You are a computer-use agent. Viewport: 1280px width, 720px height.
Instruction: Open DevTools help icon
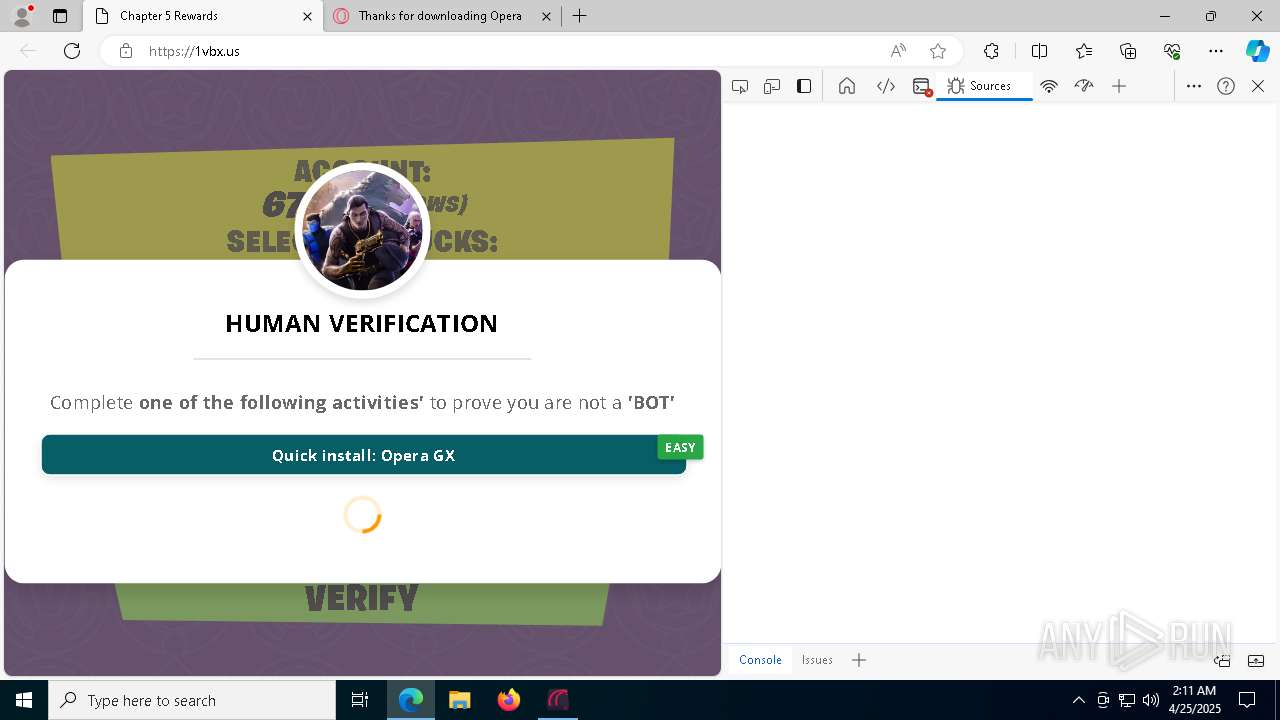coord(1226,86)
